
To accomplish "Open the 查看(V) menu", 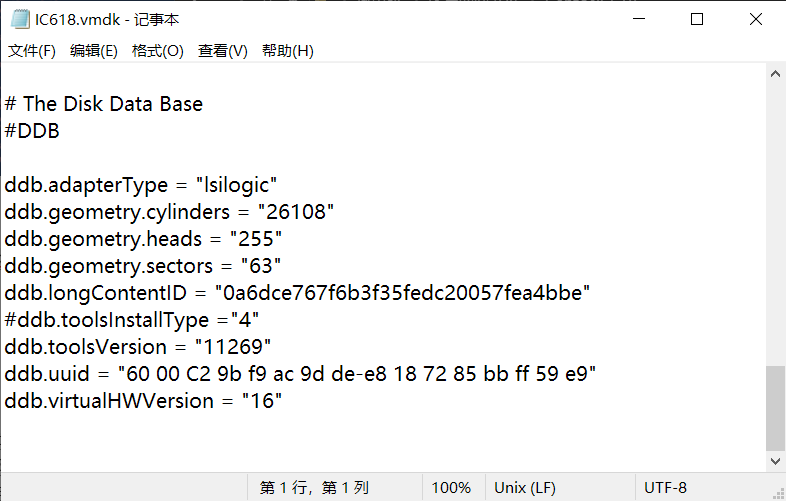I will point(223,51).
